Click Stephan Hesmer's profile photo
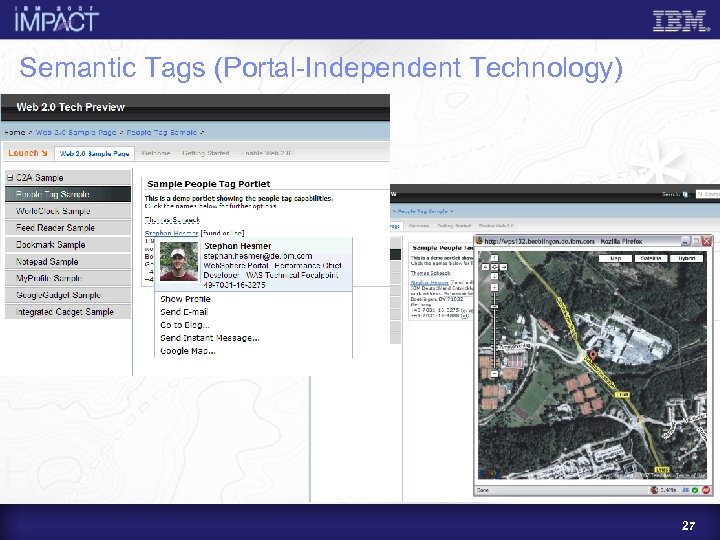This screenshot has height=540, width=720. tap(179, 261)
